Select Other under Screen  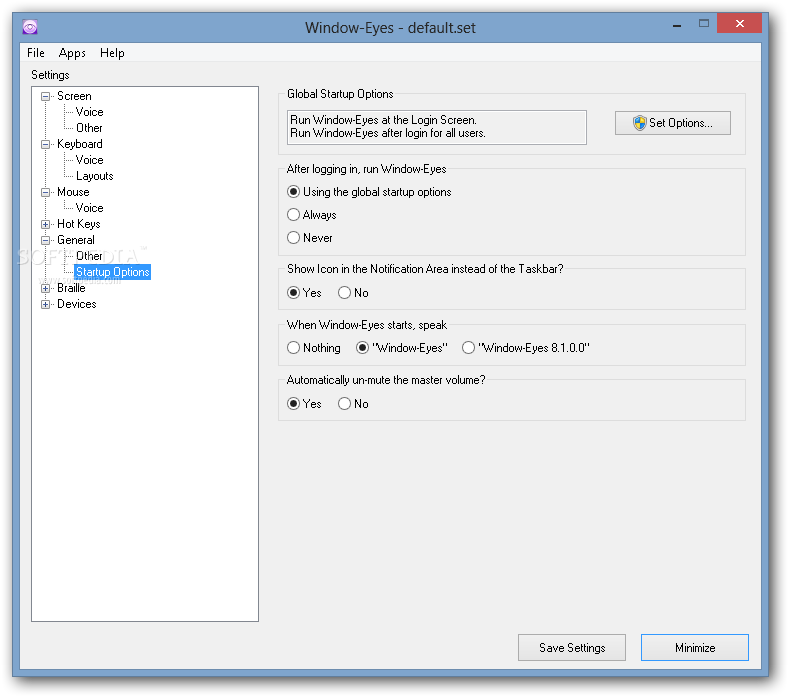click(x=89, y=128)
